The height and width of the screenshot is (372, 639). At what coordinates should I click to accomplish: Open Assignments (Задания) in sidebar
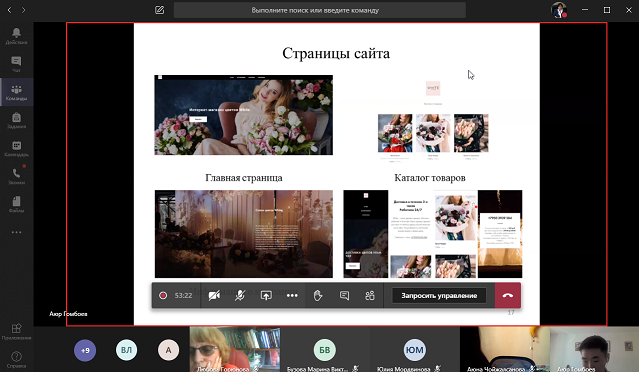(x=16, y=120)
